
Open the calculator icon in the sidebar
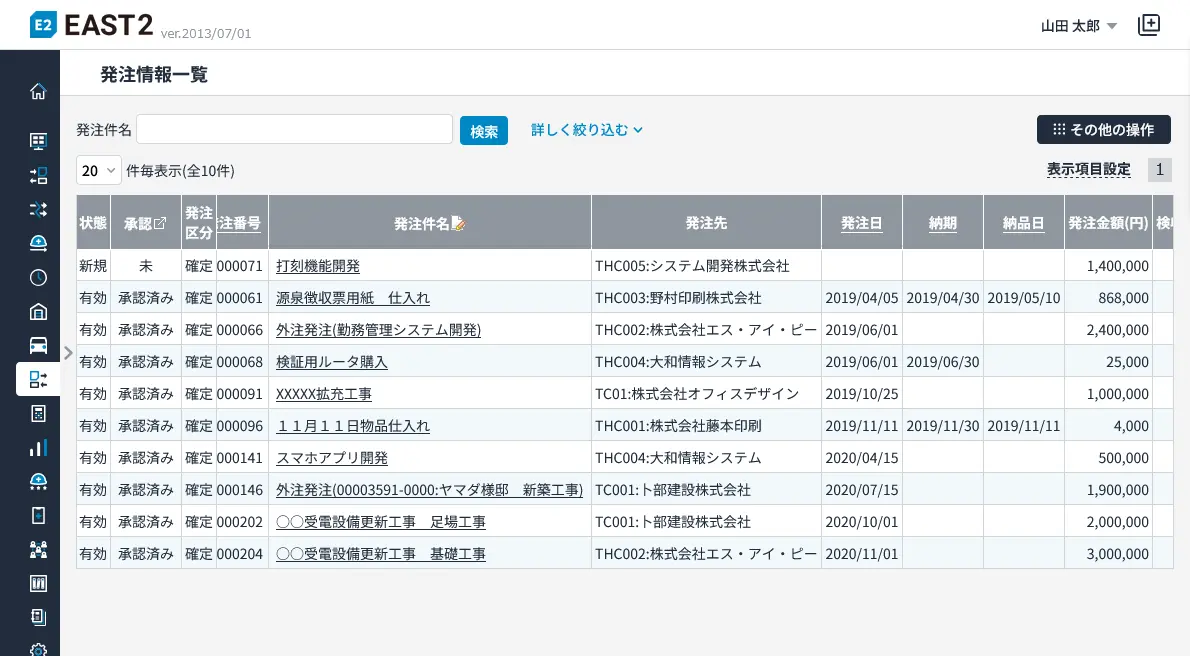[x=38, y=413]
